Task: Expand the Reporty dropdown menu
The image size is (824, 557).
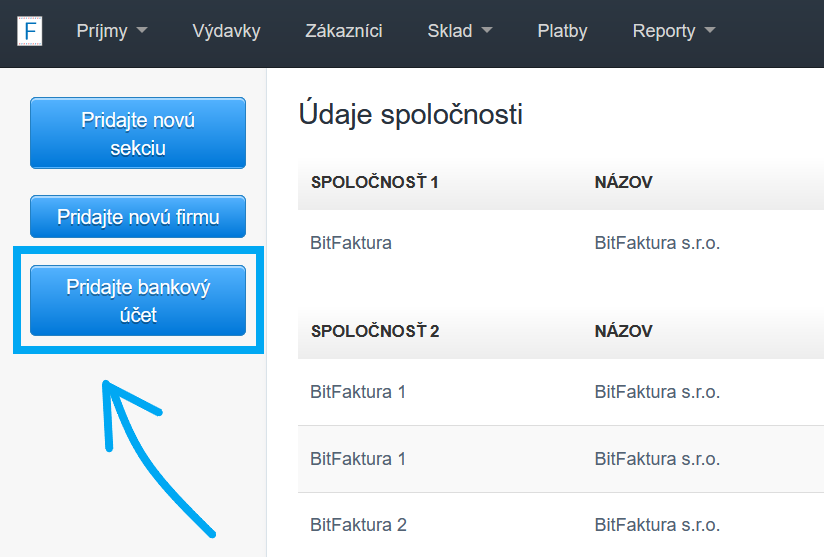Action: pos(673,31)
